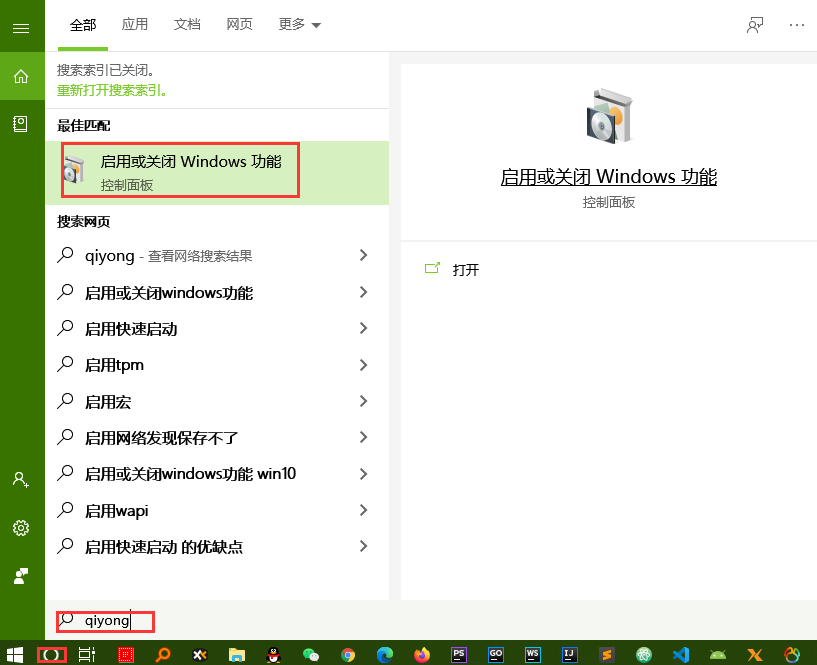Screen dimensions: 817x665
Task: Expand the 更多 dropdown filter
Action: coord(299,24)
